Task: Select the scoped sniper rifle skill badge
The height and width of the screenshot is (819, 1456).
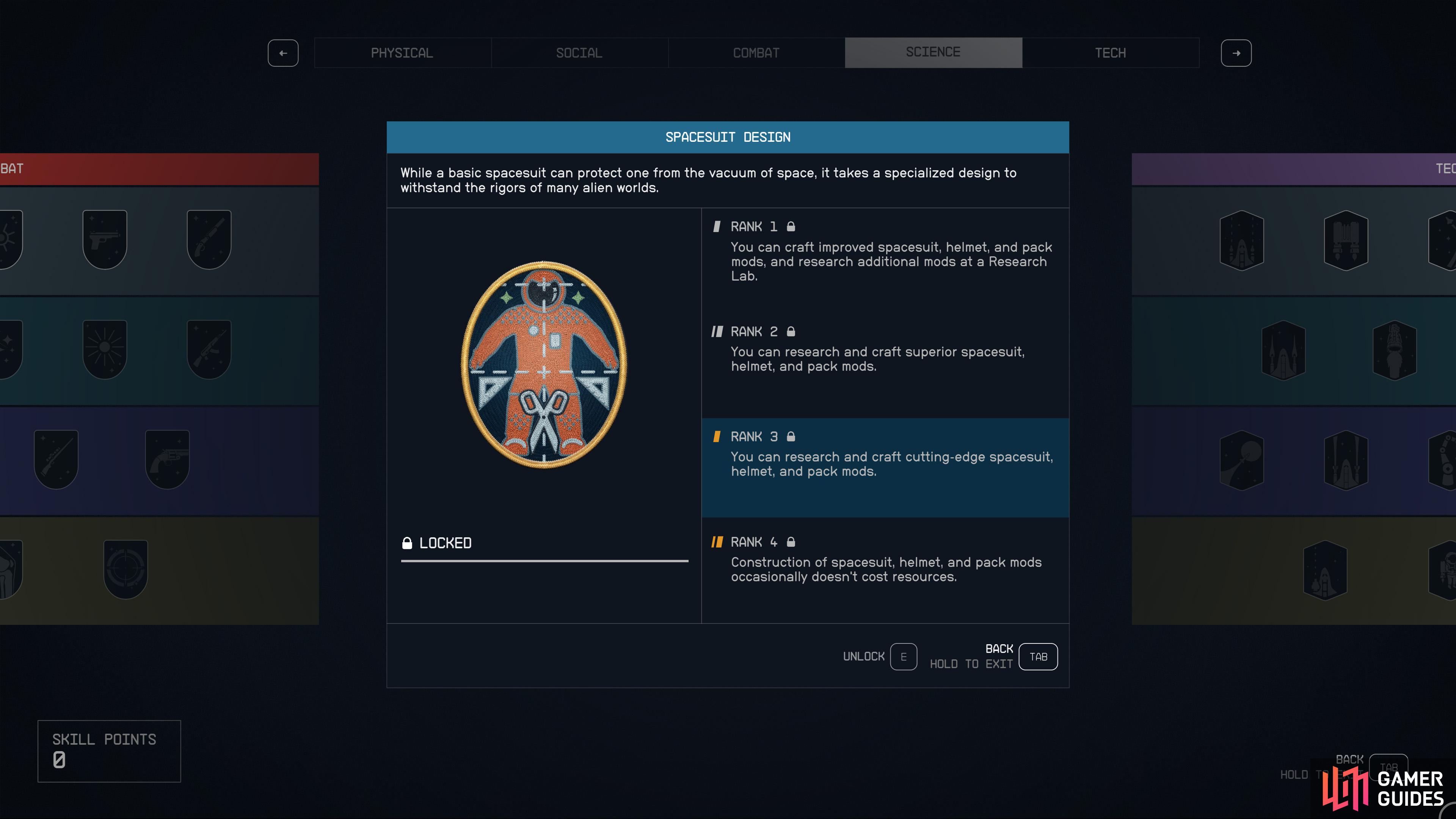Action: (56, 459)
